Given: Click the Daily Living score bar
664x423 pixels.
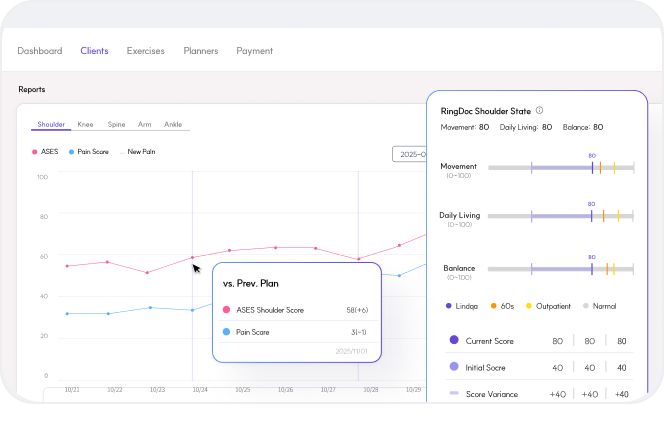Looking at the screenshot, I should (561, 216).
